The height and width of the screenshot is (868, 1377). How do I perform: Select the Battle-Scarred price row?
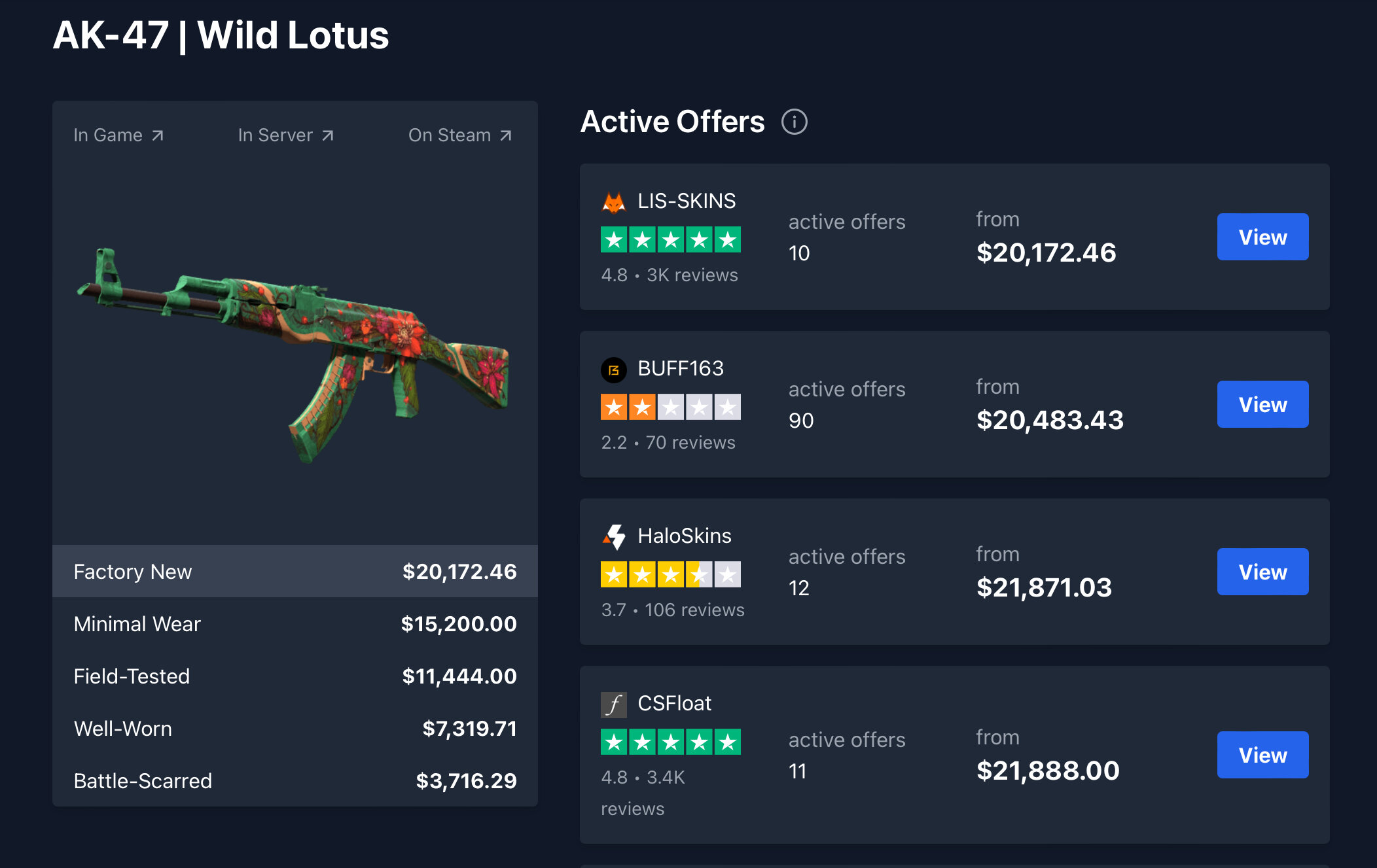pyautogui.click(x=295, y=780)
